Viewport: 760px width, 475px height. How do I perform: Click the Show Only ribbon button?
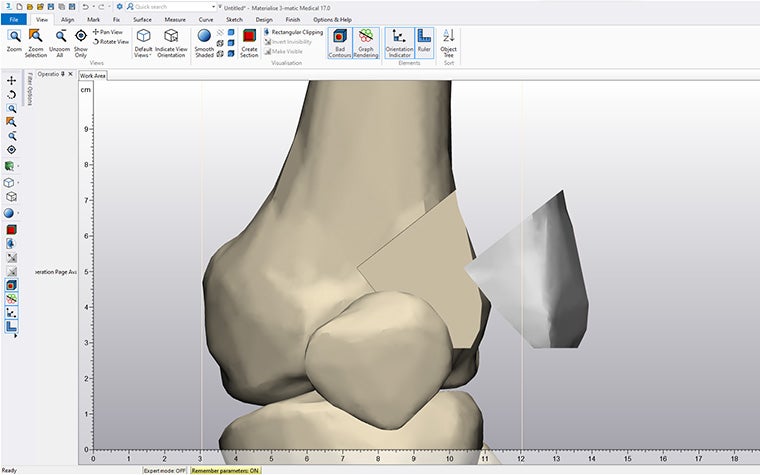click(81, 43)
